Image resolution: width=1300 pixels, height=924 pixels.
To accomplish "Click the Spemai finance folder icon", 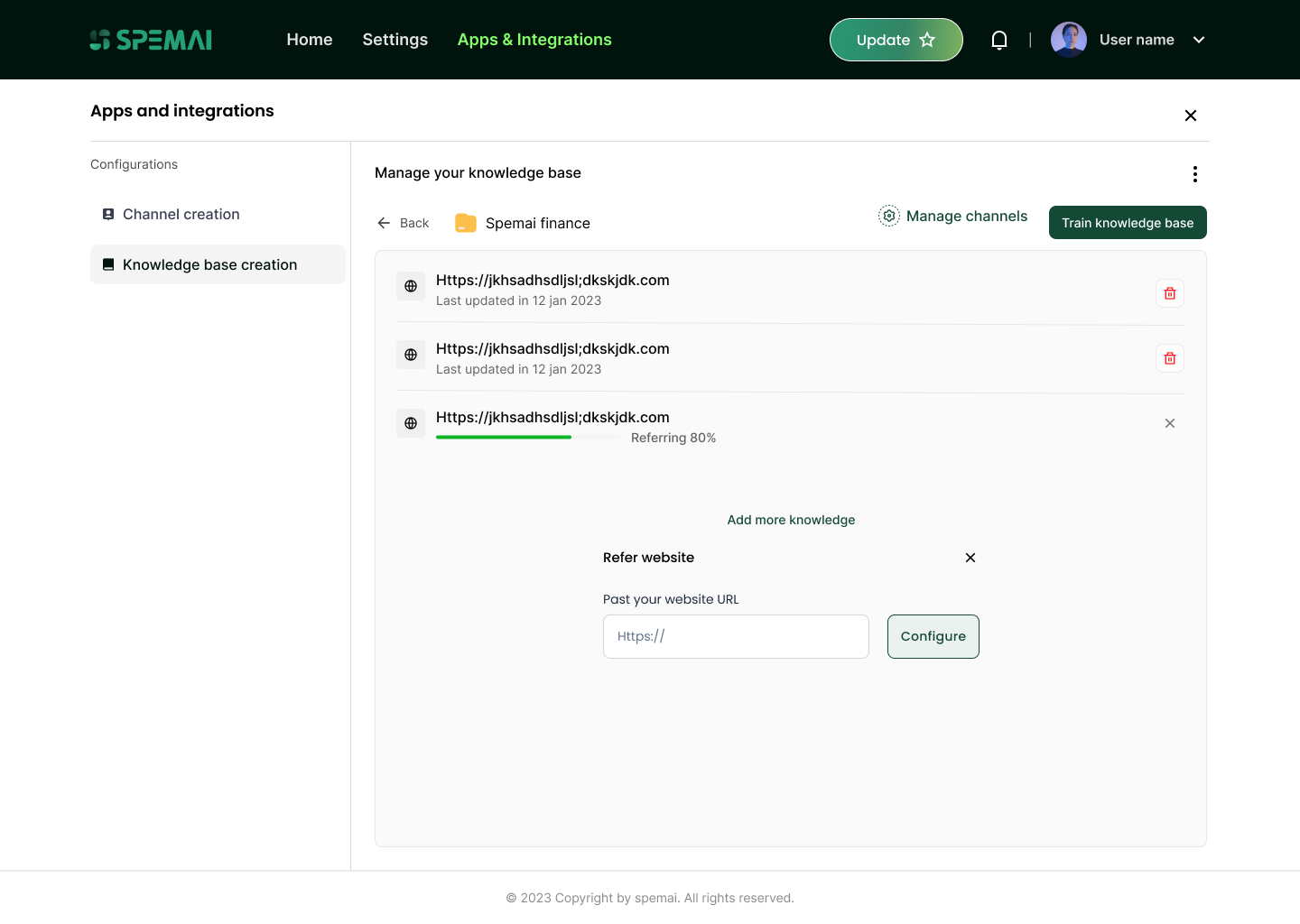I will (466, 223).
